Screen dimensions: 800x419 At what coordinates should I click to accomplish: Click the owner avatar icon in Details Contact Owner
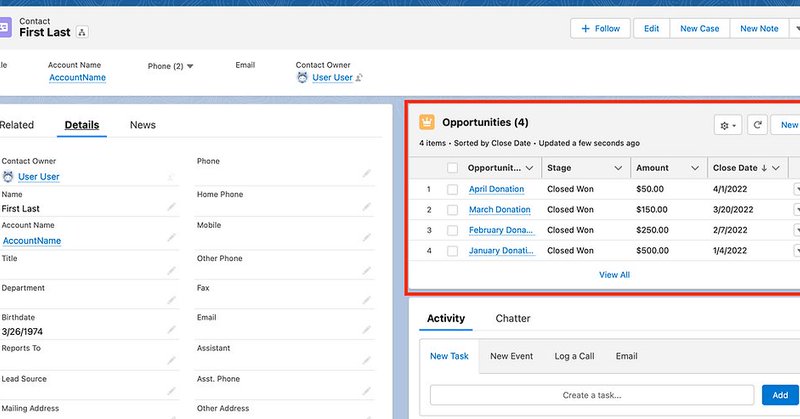pos(8,177)
